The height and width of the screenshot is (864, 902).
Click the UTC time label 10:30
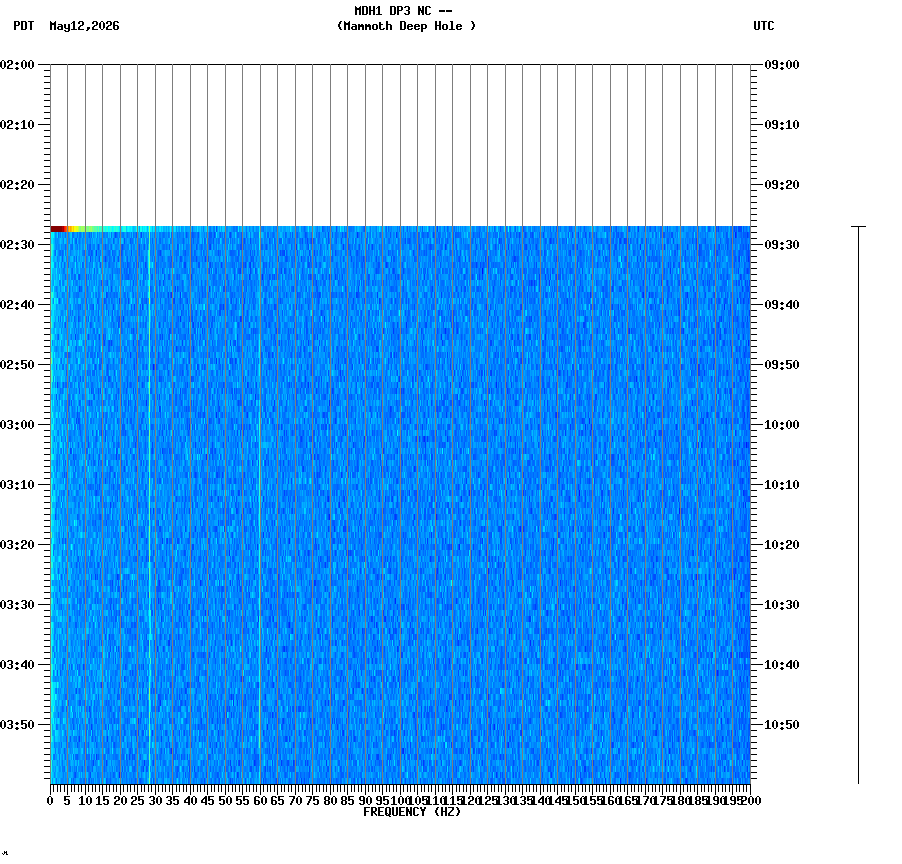pos(782,605)
